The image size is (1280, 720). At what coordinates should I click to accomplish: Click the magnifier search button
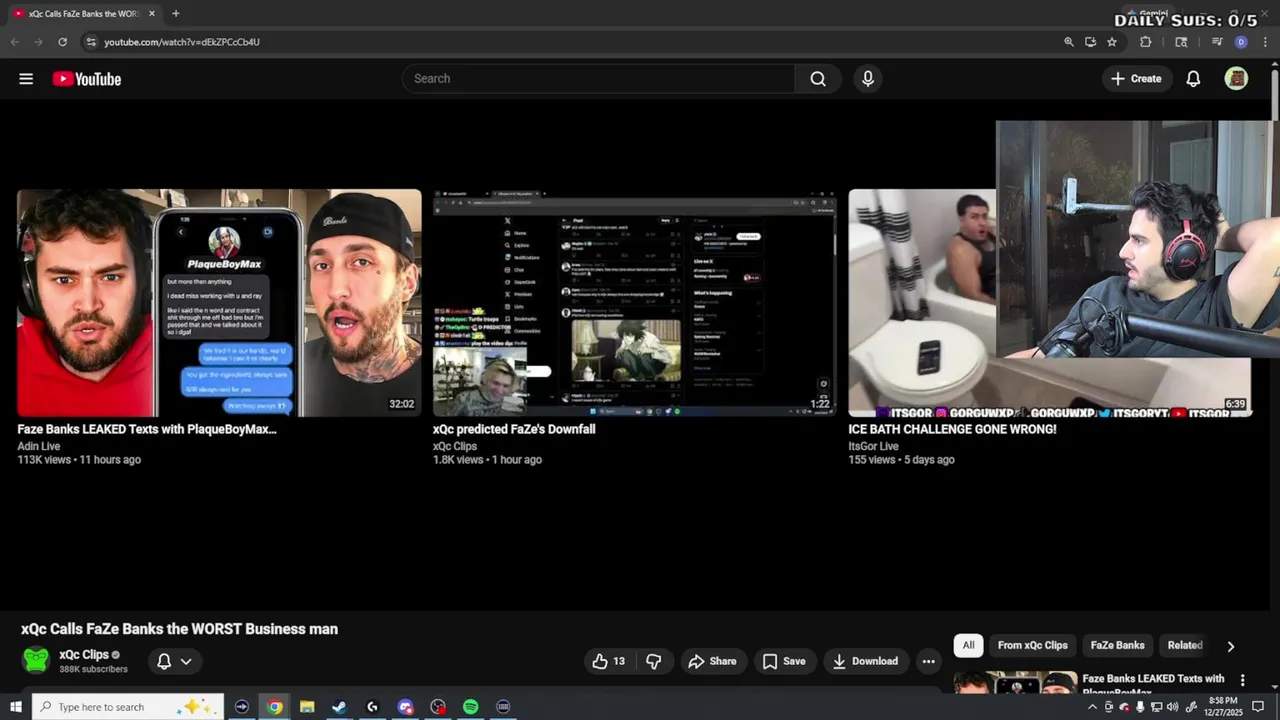click(818, 79)
